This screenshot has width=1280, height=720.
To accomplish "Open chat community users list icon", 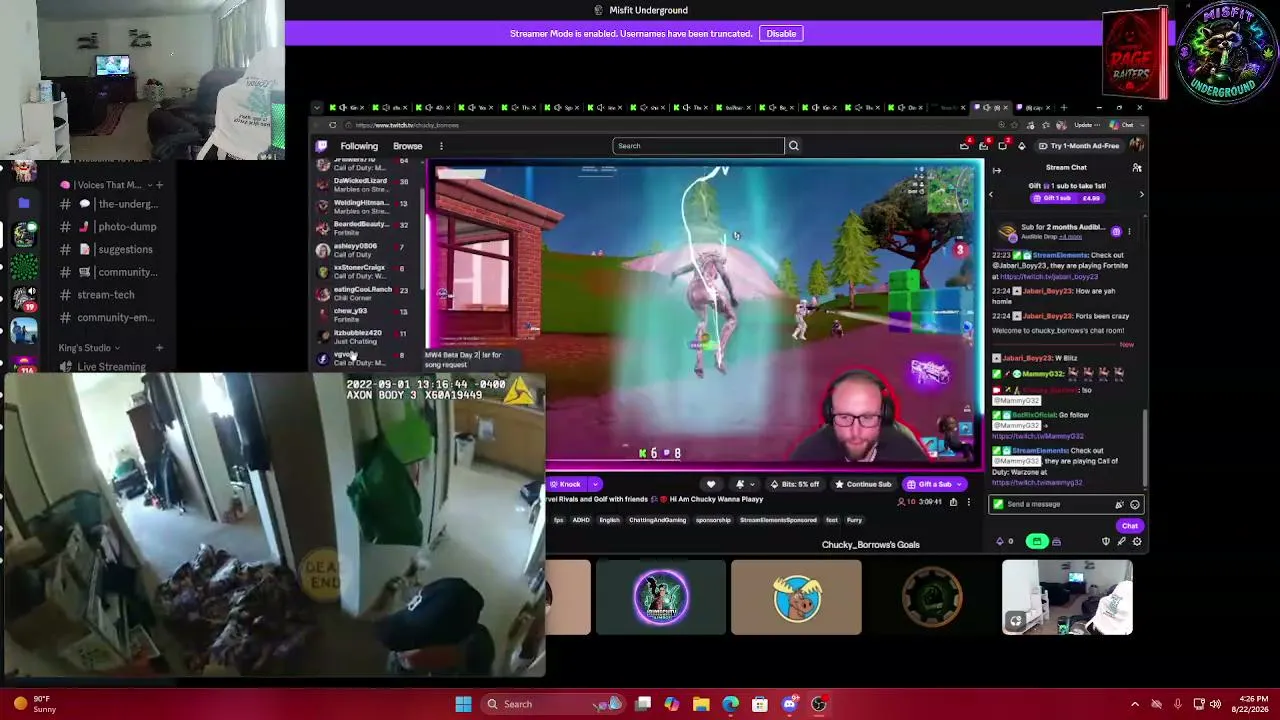I will 1137,168.
